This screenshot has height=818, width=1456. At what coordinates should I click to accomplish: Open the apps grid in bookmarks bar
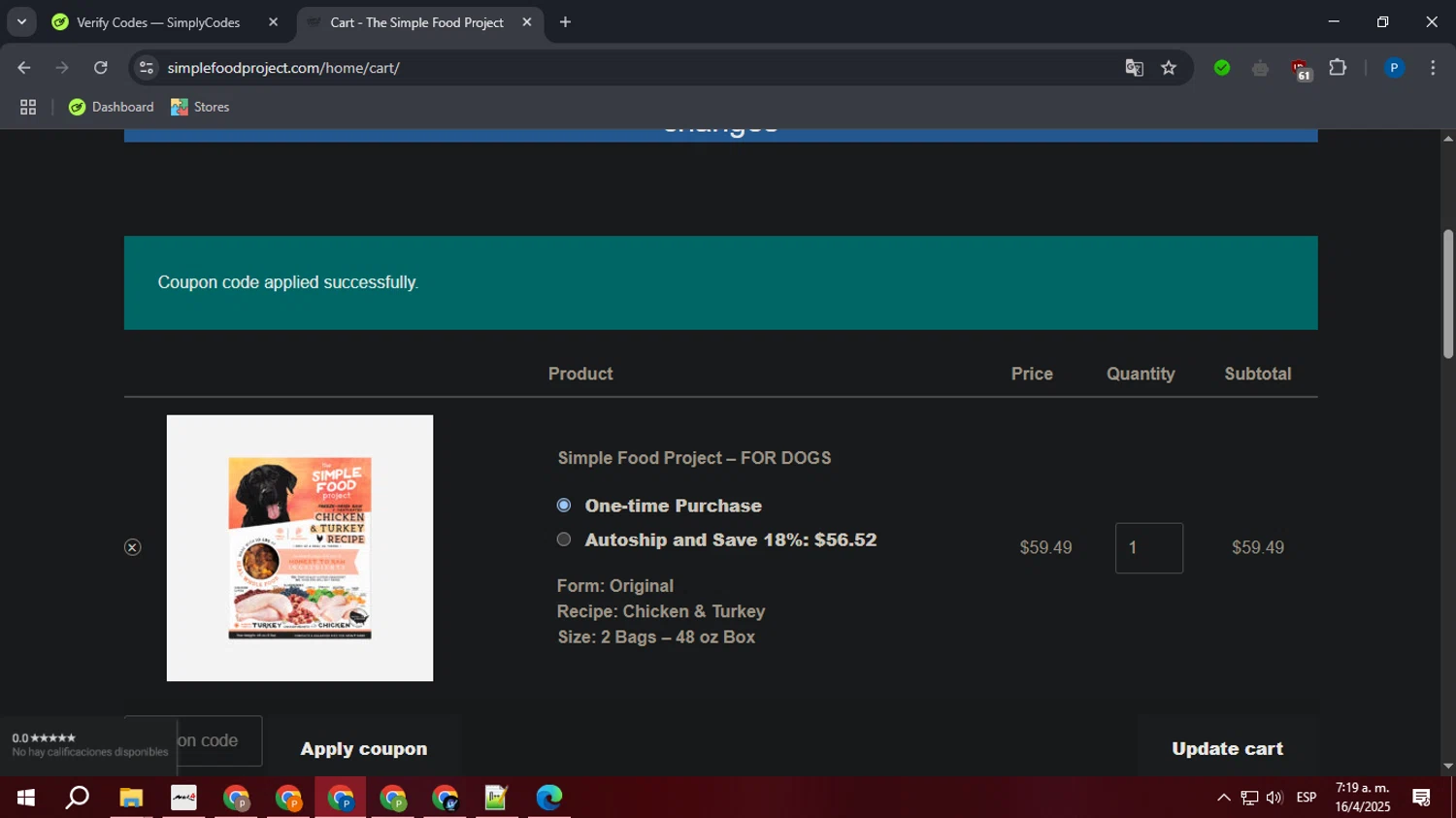(x=28, y=108)
